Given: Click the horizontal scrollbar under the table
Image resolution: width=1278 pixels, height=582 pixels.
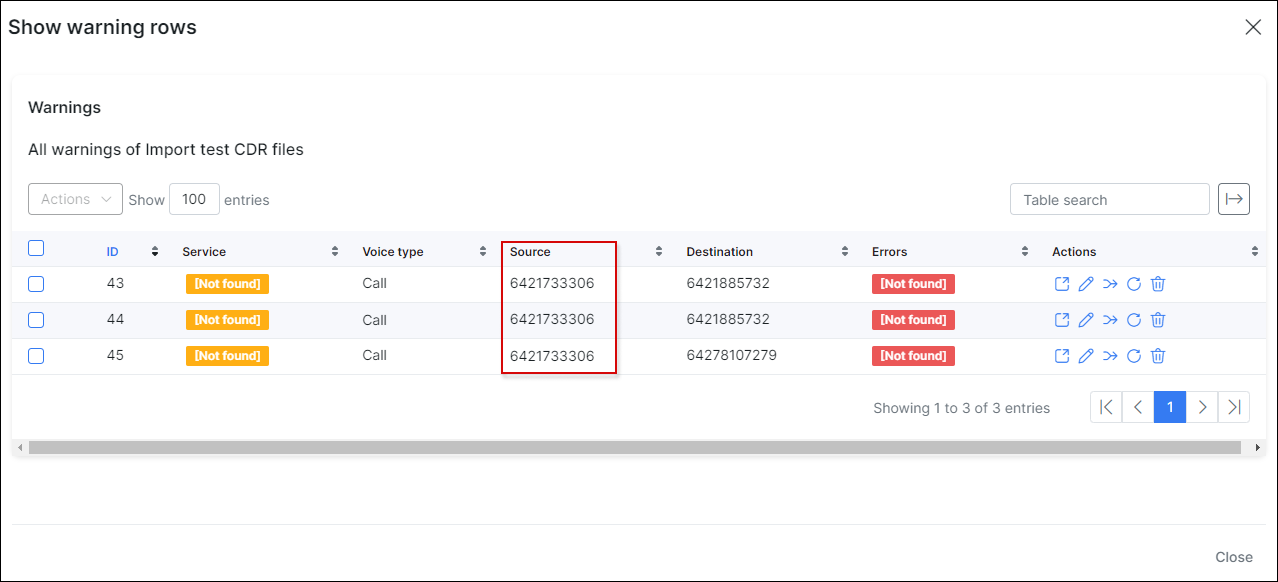Looking at the screenshot, I should 634,448.
